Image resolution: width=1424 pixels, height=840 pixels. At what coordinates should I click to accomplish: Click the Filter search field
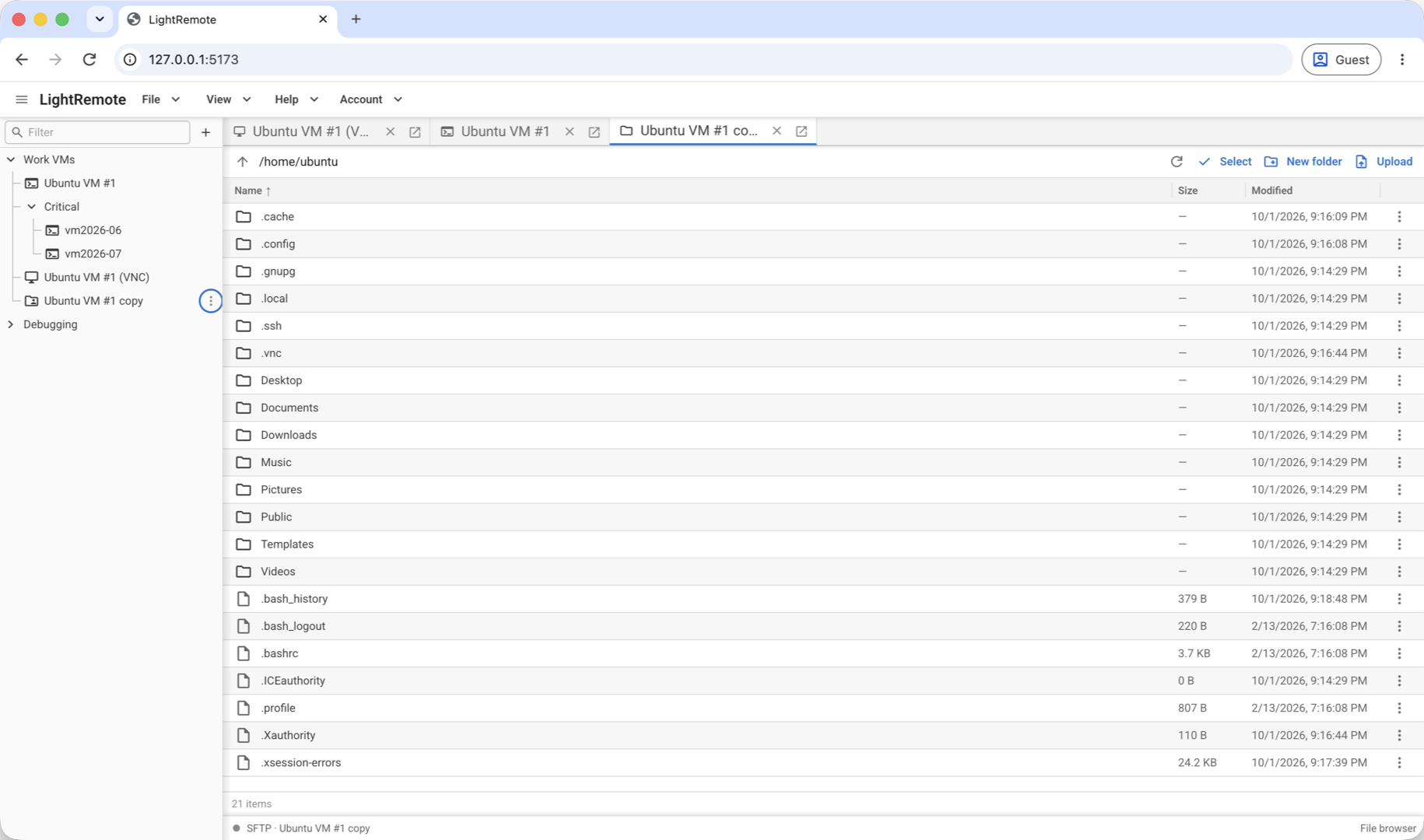click(x=97, y=132)
